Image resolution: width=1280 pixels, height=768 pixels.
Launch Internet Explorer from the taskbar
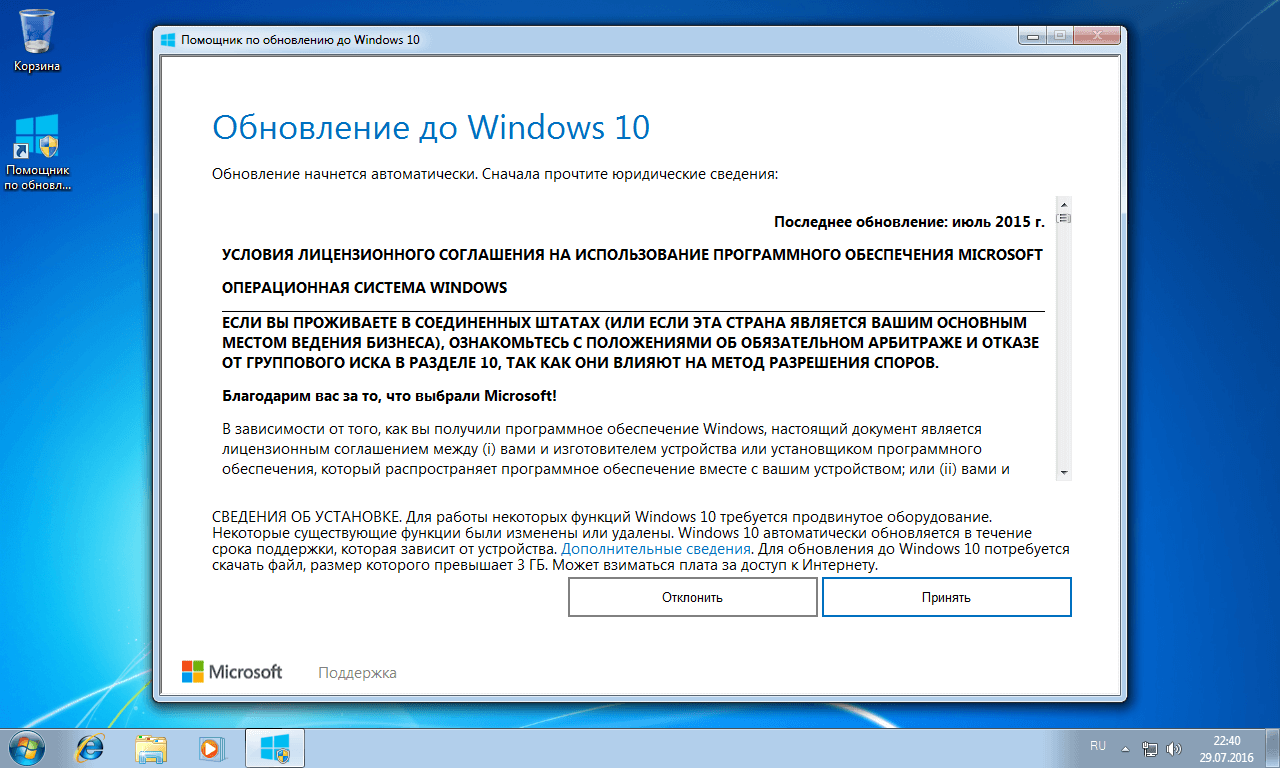pyautogui.click(x=91, y=747)
